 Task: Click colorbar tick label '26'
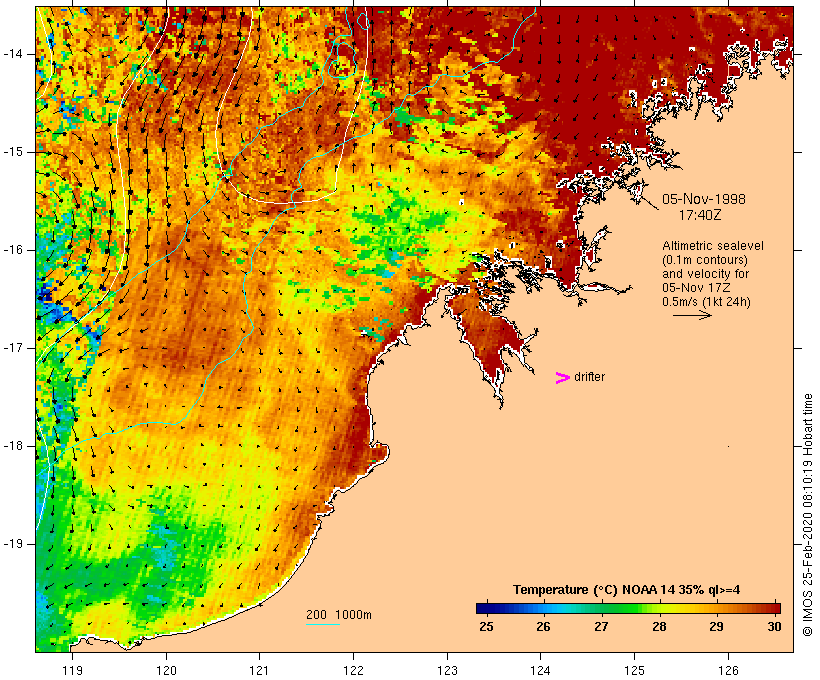pos(543,627)
